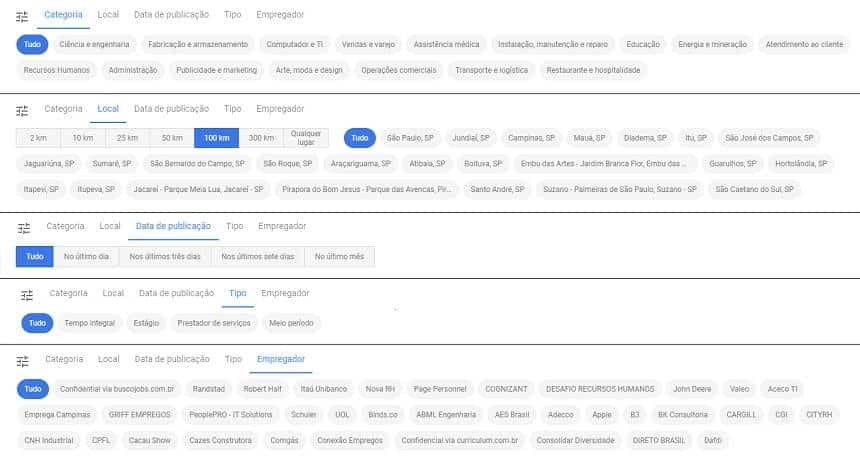
Task: Click filter icon in the row with highlighted Tipo tab
Action: pos(27,296)
